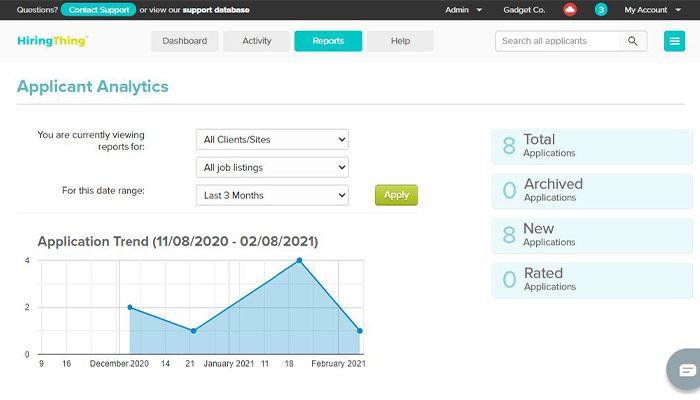Image resolution: width=700 pixels, height=400 pixels.
Task: Click the HiringThing logo
Action: [x=52, y=41]
